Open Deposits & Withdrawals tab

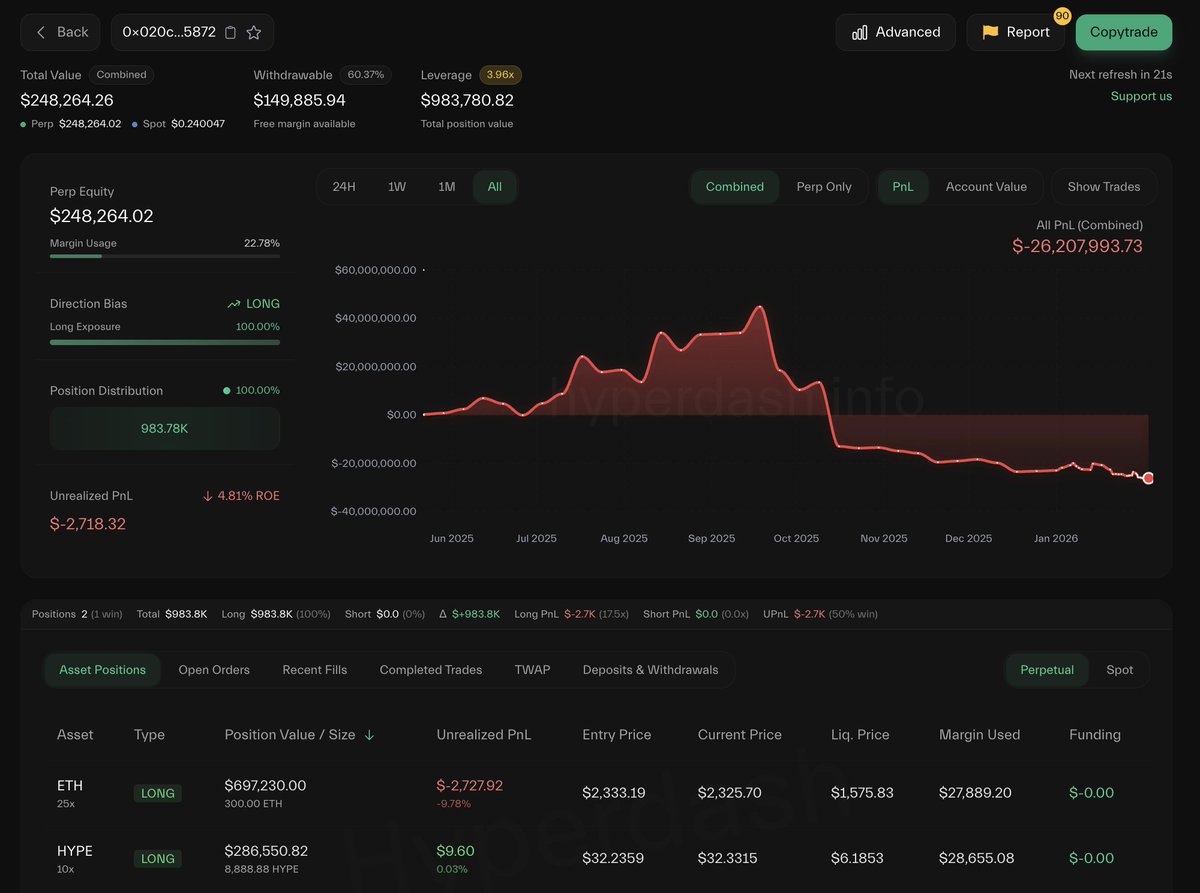650,670
